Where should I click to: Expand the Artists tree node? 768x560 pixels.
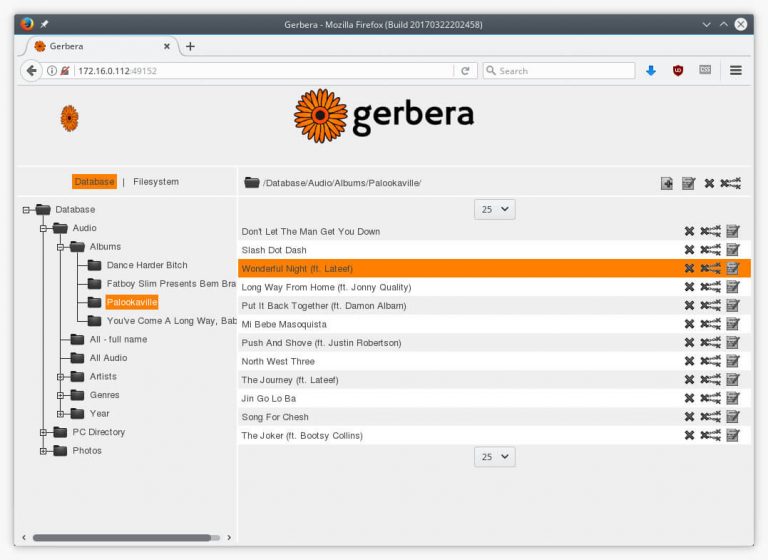[x=60, y=377]
